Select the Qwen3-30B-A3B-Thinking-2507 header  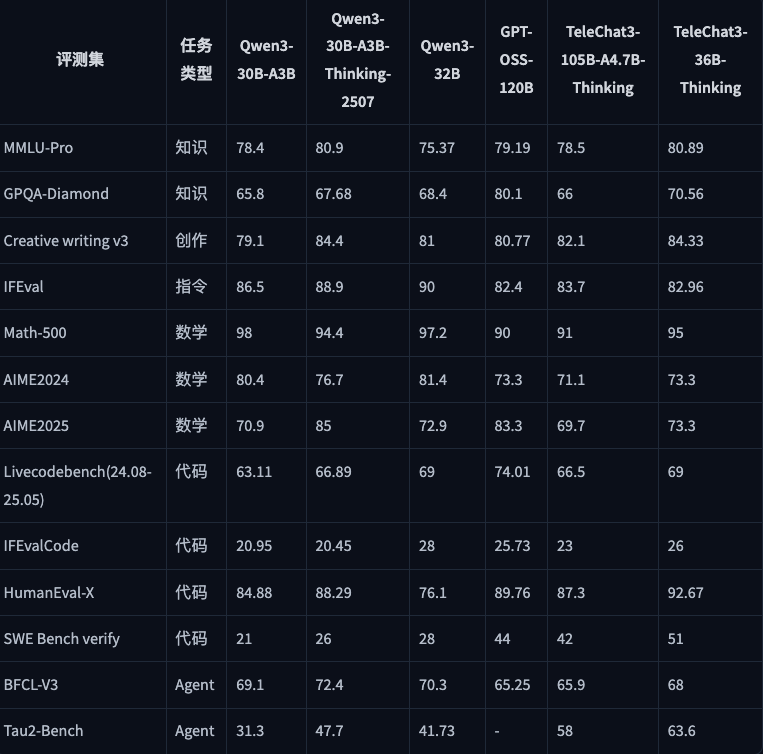pyautogui.click(x=358, y=60)
